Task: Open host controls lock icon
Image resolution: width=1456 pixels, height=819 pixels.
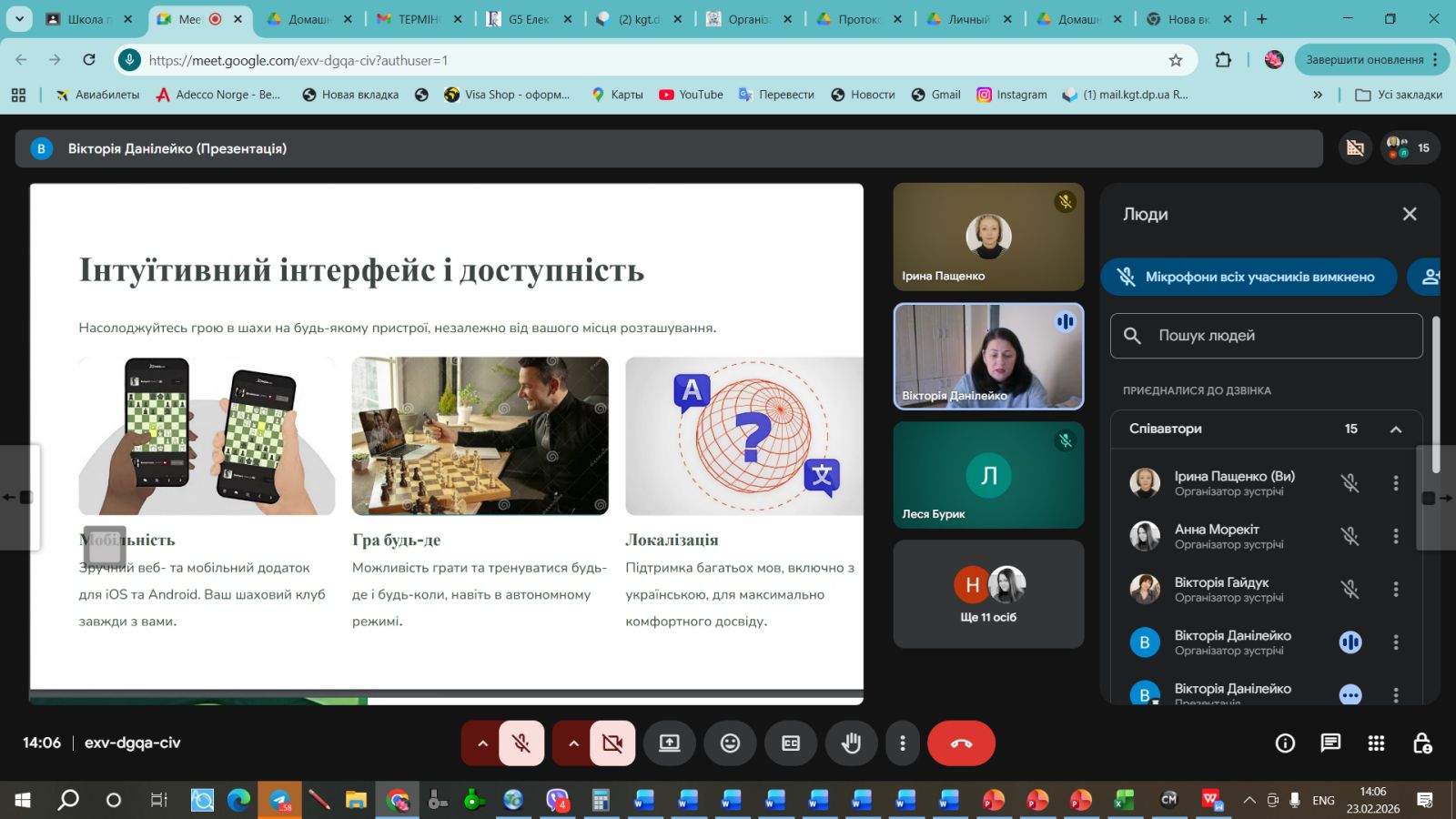Action: pos(1422,743)
